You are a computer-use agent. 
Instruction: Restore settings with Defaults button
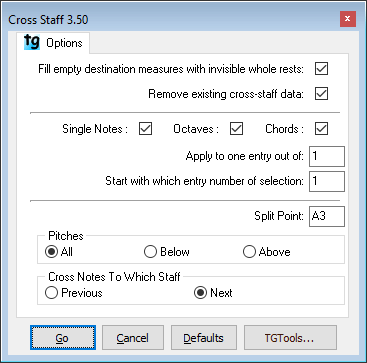point(204,338)
